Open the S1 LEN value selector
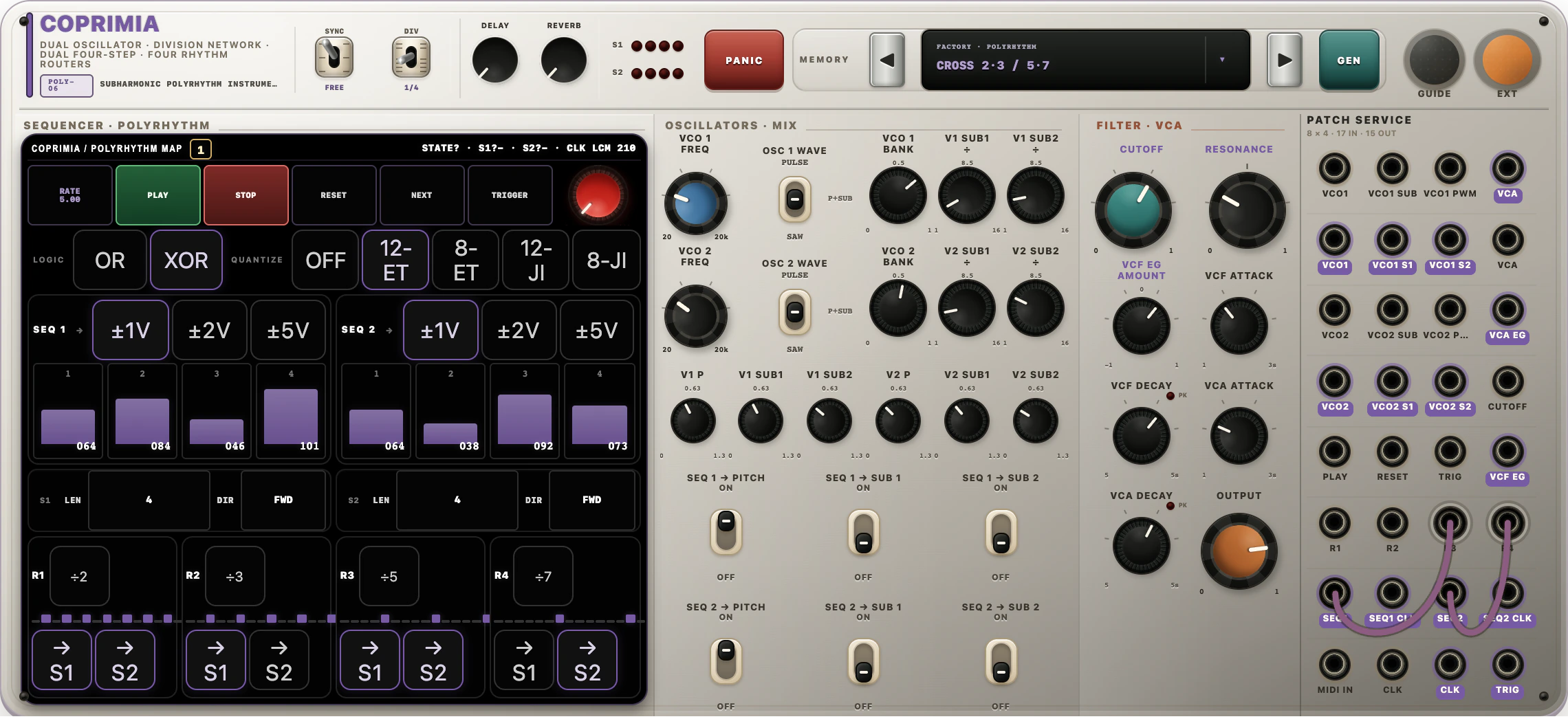1568x719 pixels. [x=149, y=500]
